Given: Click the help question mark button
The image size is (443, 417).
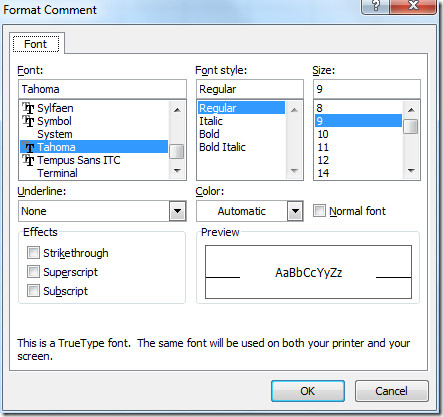Looking at the screenshot, I should click(375, 6).
